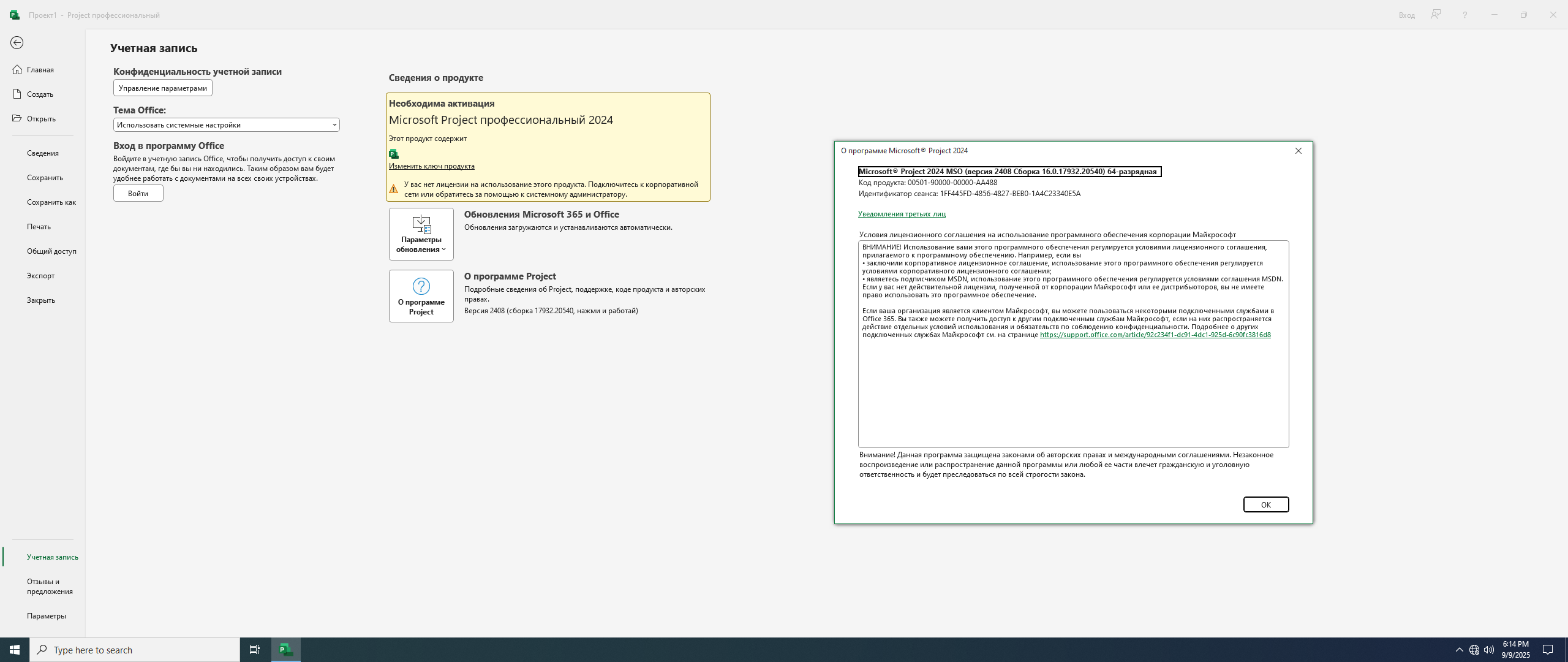Screen dimensions: 1568x662
Task: Show hidden tray icons chevron
Action: (1459, 650)
